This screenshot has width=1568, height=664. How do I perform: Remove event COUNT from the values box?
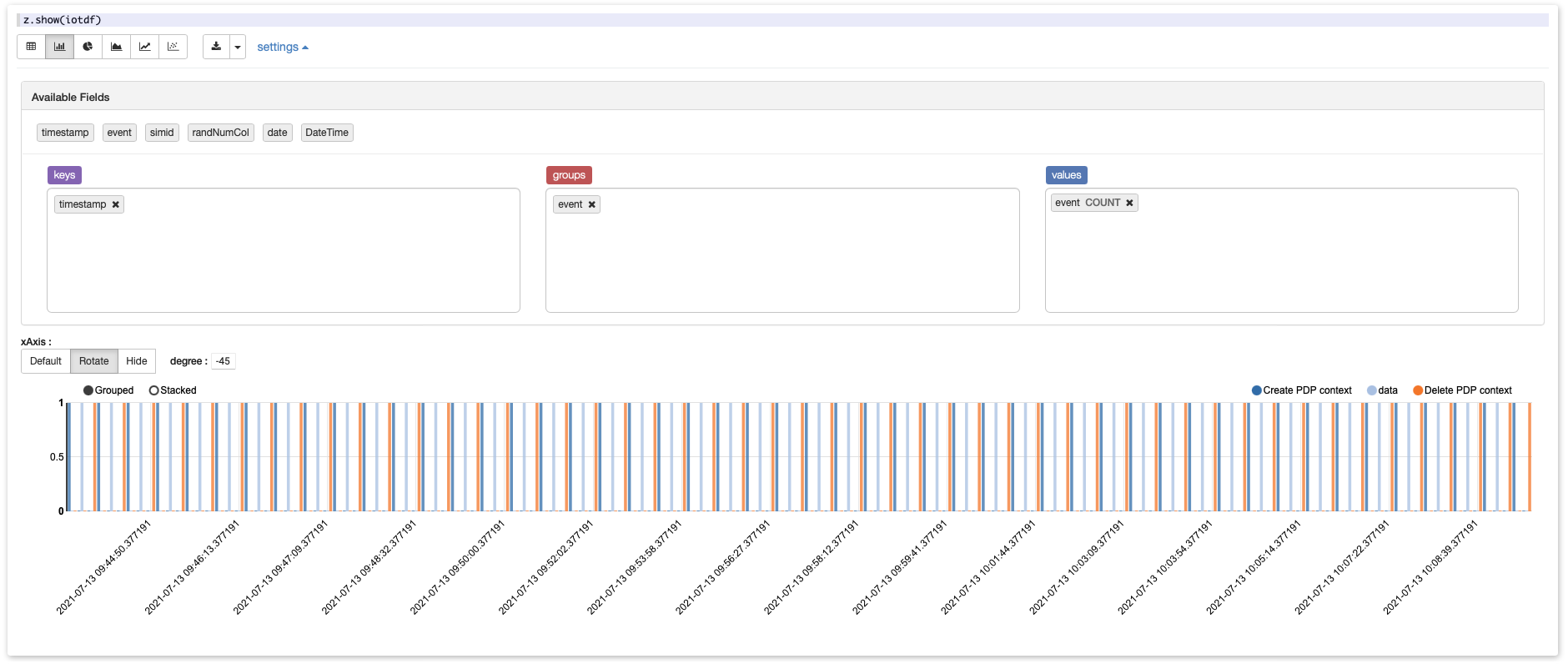tap(1129, 203)
